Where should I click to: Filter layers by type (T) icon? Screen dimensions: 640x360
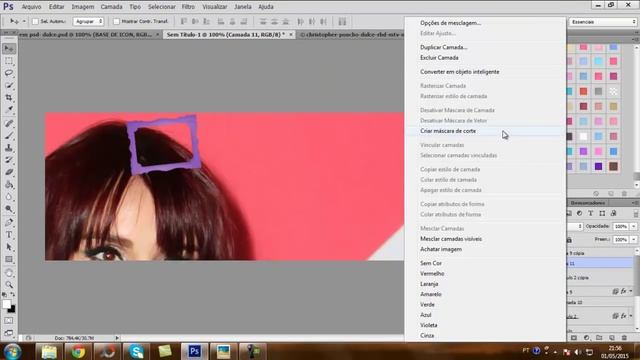point(591,213)
